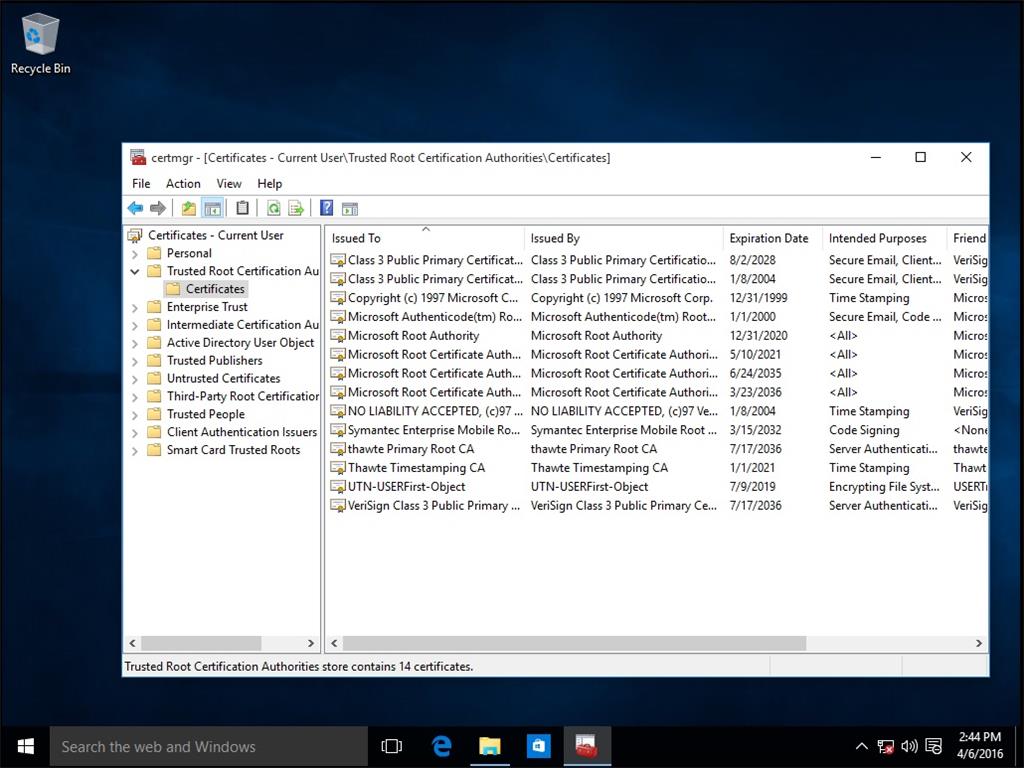Open Action Center notification icon

pyautogui.click(x=934, y=746)
